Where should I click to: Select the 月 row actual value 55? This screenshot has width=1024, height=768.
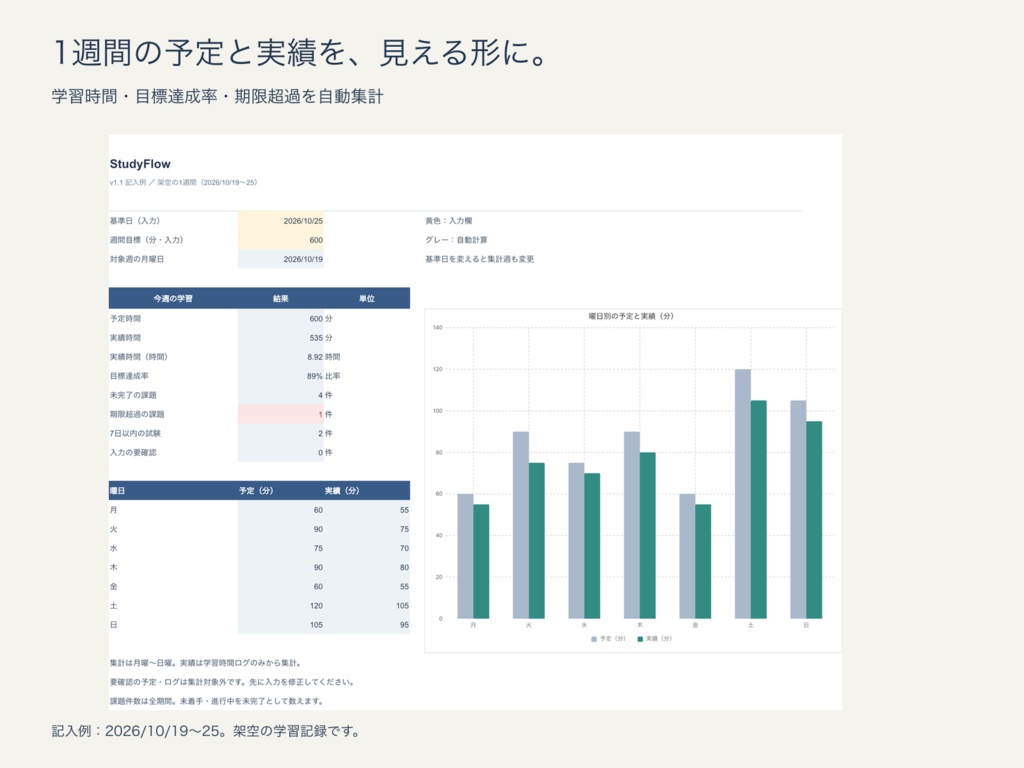point(367,509)
